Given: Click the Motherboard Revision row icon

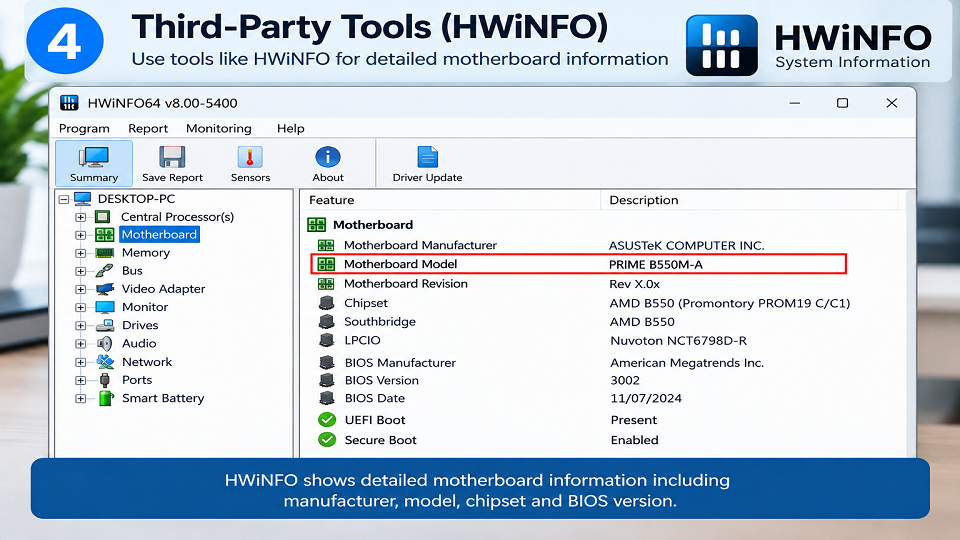Looking at the screenshot, I should click(326, 284).
